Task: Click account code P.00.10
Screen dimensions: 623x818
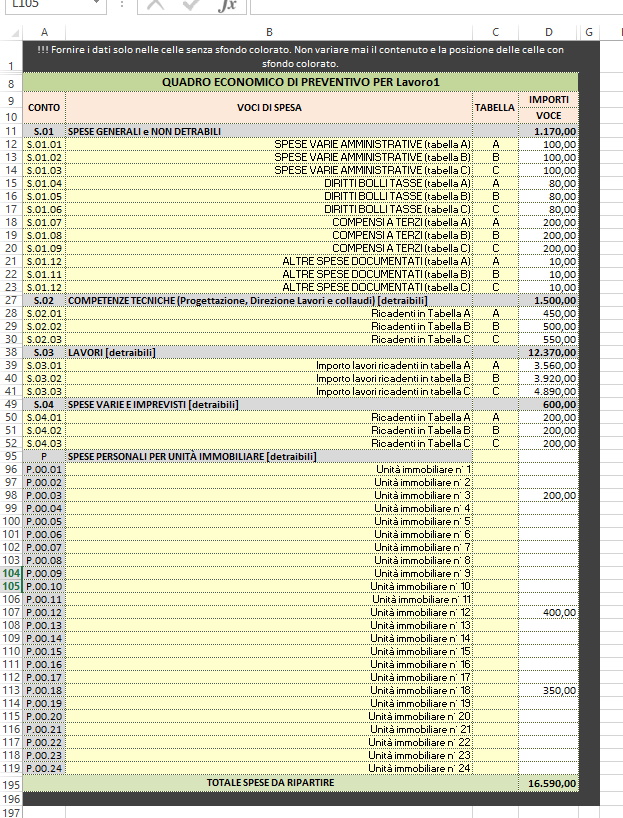Action: (x=44, y=586)
